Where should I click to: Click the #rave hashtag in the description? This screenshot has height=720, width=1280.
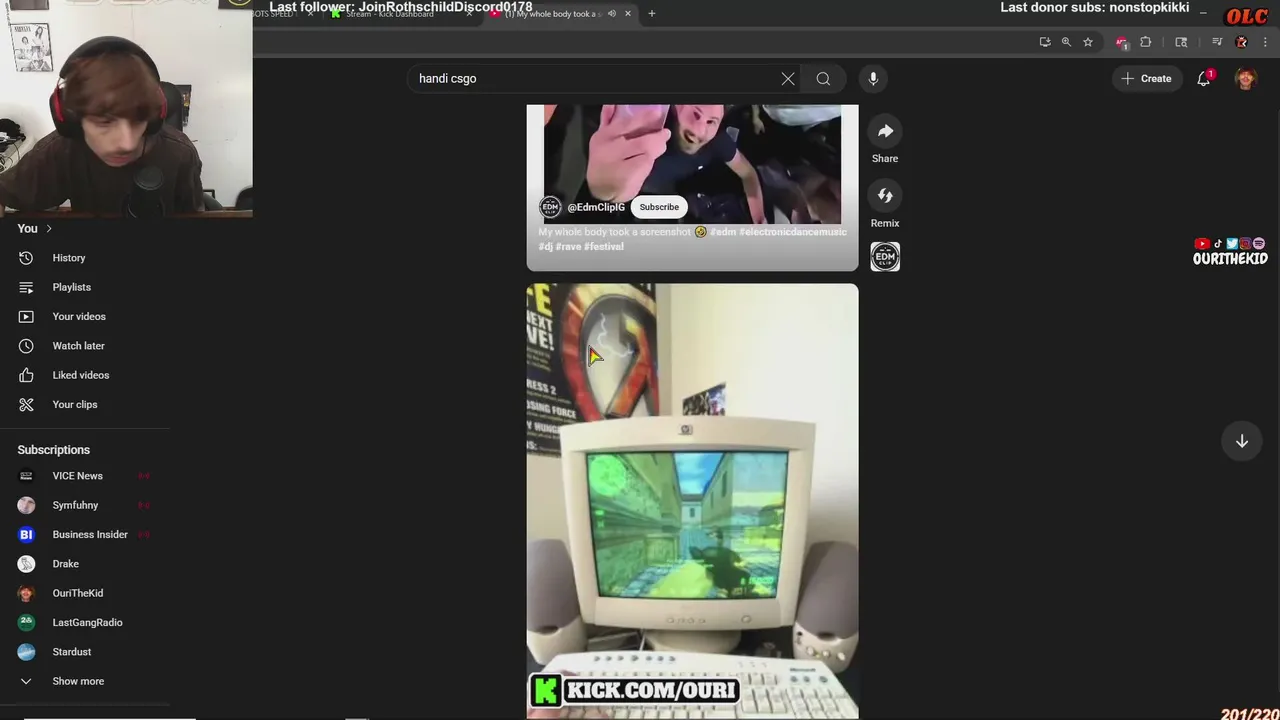point(568,246)
